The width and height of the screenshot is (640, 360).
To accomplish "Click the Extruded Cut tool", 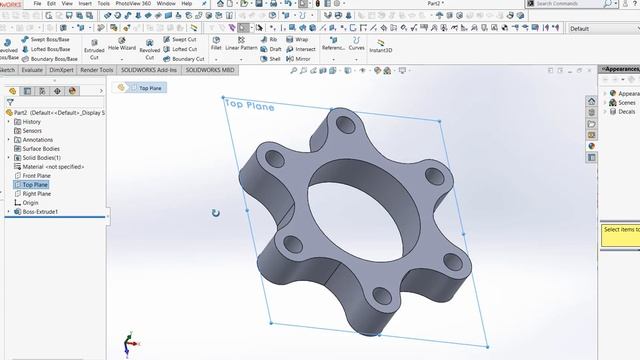I will coord(94,49).
